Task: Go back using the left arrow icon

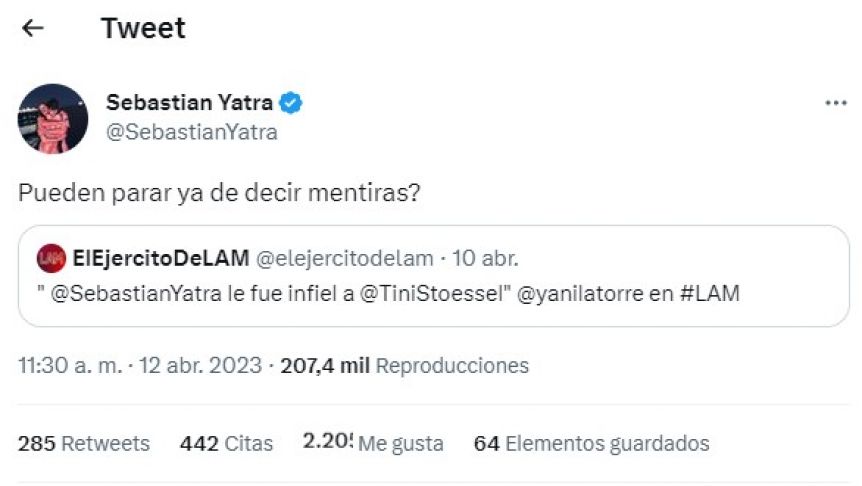Action: pos(32,27)
